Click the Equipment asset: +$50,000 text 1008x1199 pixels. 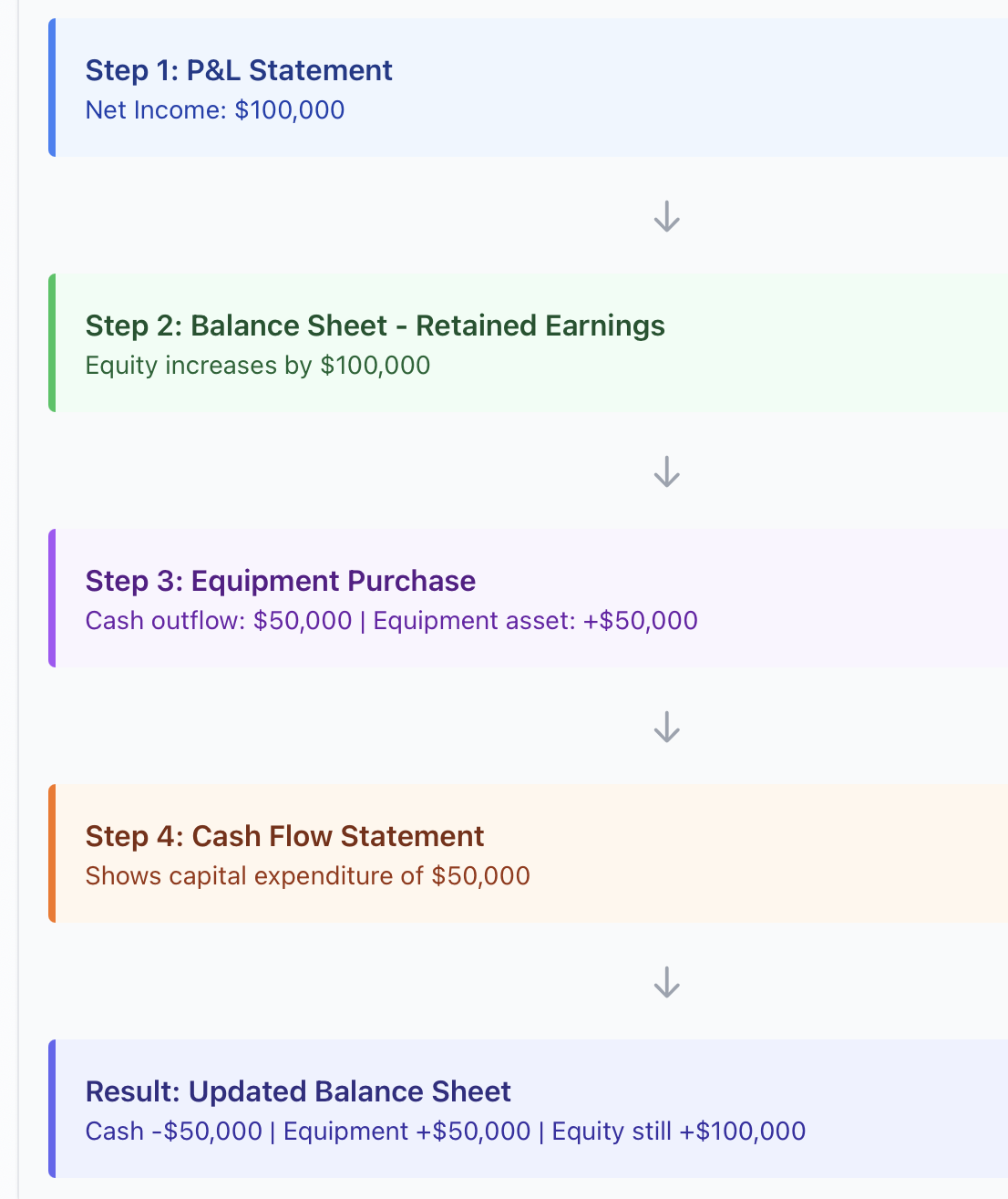(x=535, y=621)
